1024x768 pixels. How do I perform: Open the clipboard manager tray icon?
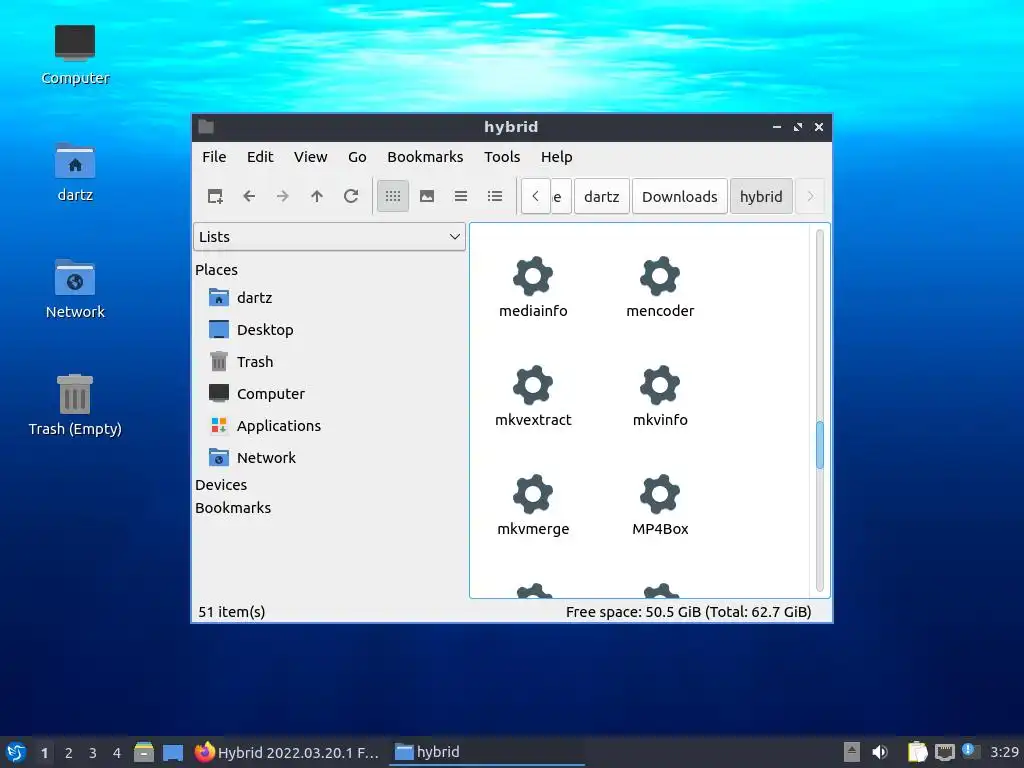tap(918, 752)
